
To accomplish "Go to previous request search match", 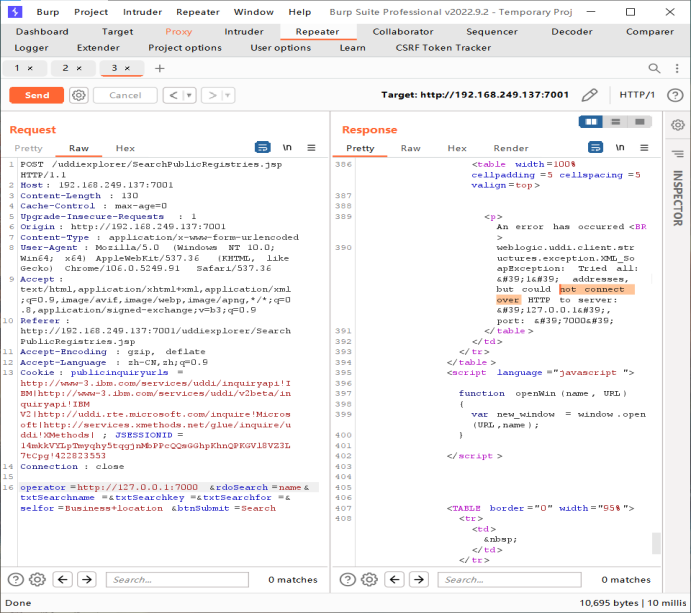I will point(63,579).
